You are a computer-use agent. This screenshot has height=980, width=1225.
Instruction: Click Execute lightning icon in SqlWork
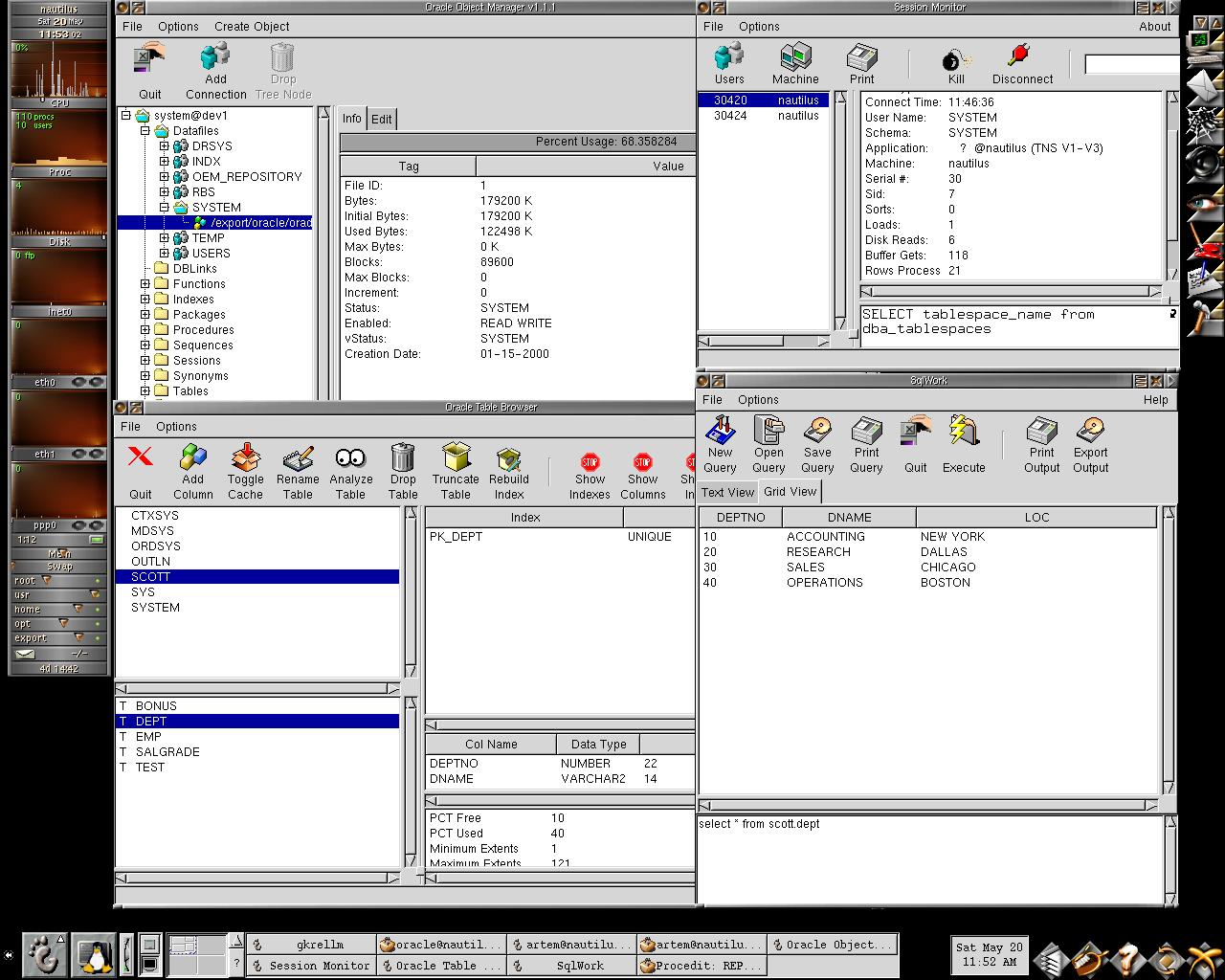coord(963,431)
